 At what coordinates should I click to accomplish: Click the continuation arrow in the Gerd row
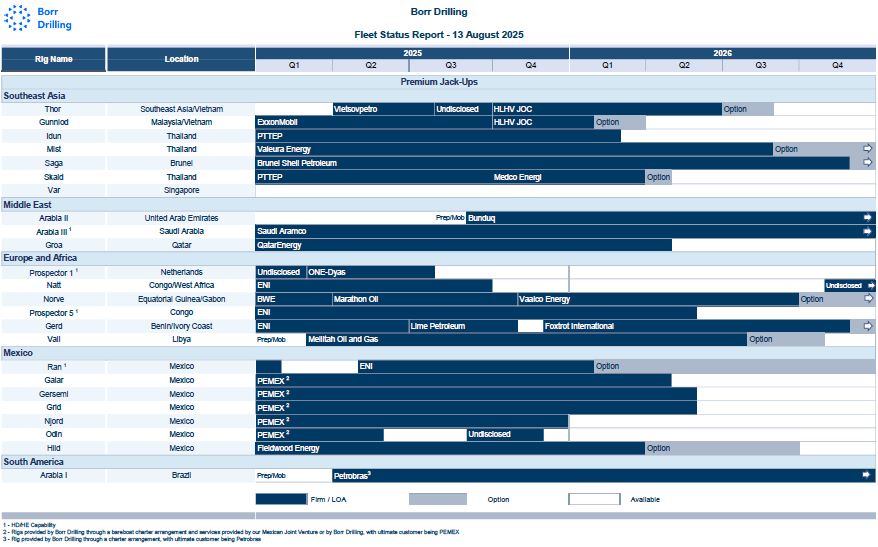(x=867, y=326)
